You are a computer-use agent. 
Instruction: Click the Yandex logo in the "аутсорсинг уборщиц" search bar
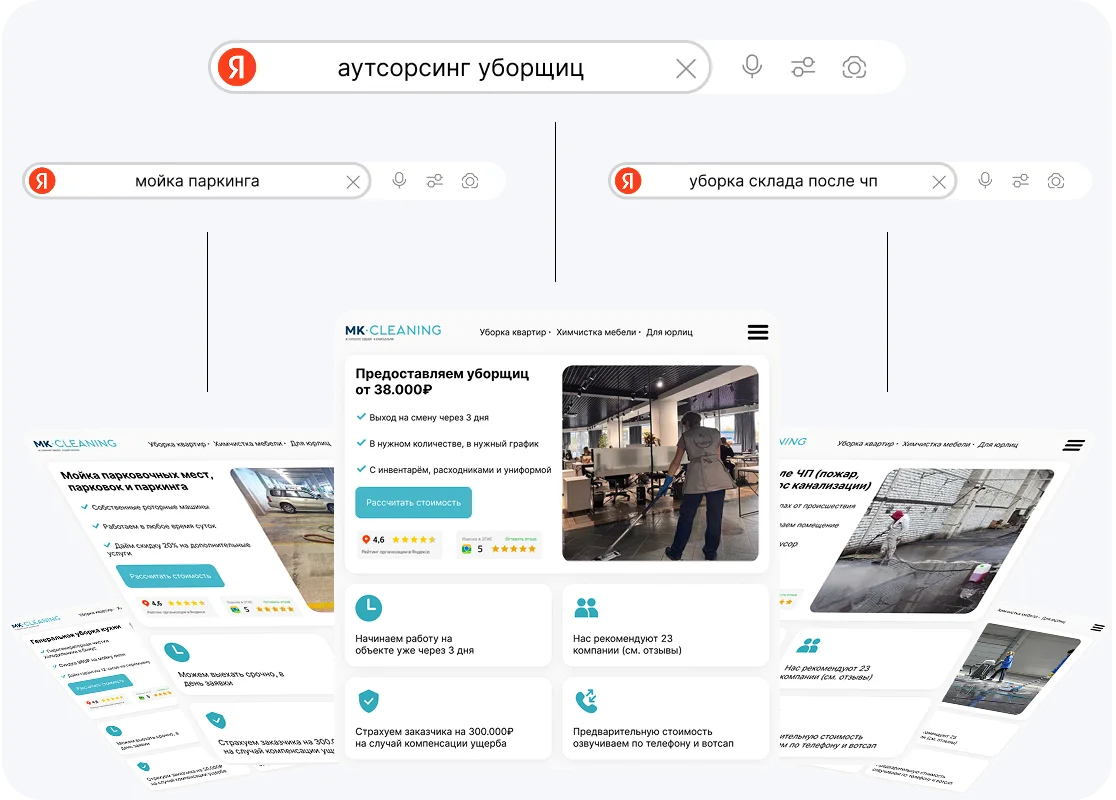(x=237, y=67)
